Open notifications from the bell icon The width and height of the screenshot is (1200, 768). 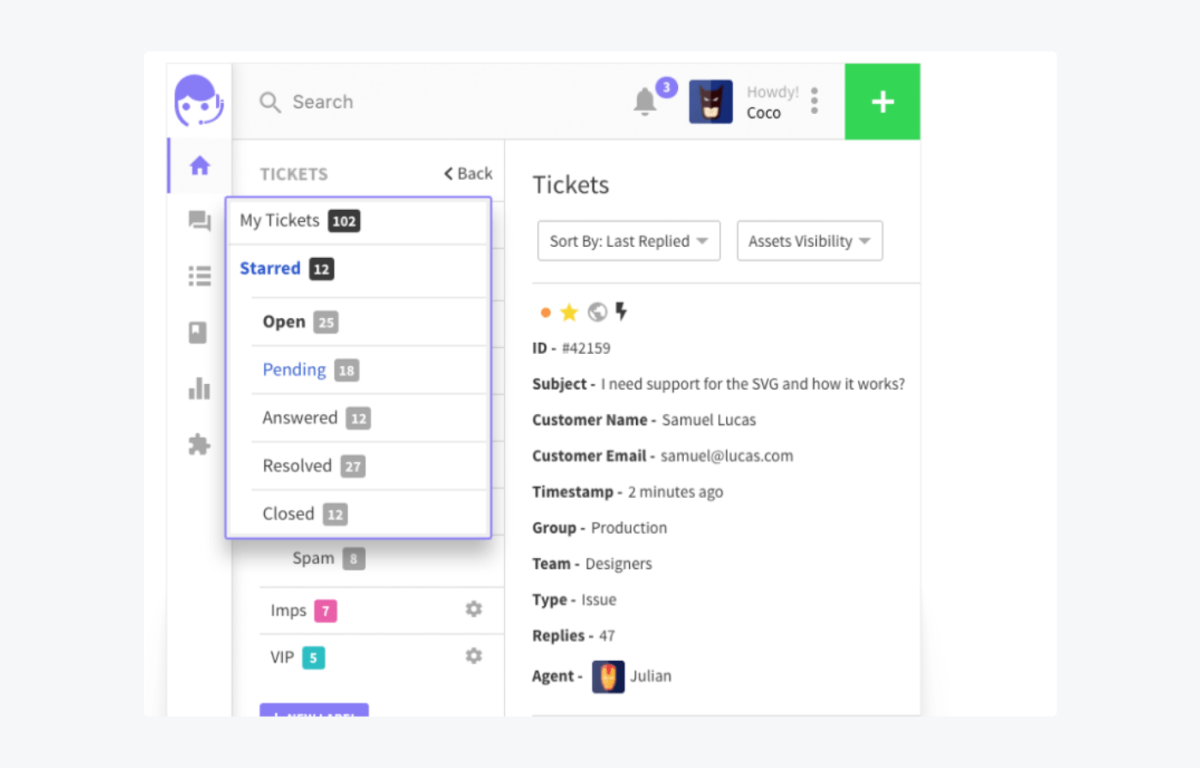click(643, 101)
